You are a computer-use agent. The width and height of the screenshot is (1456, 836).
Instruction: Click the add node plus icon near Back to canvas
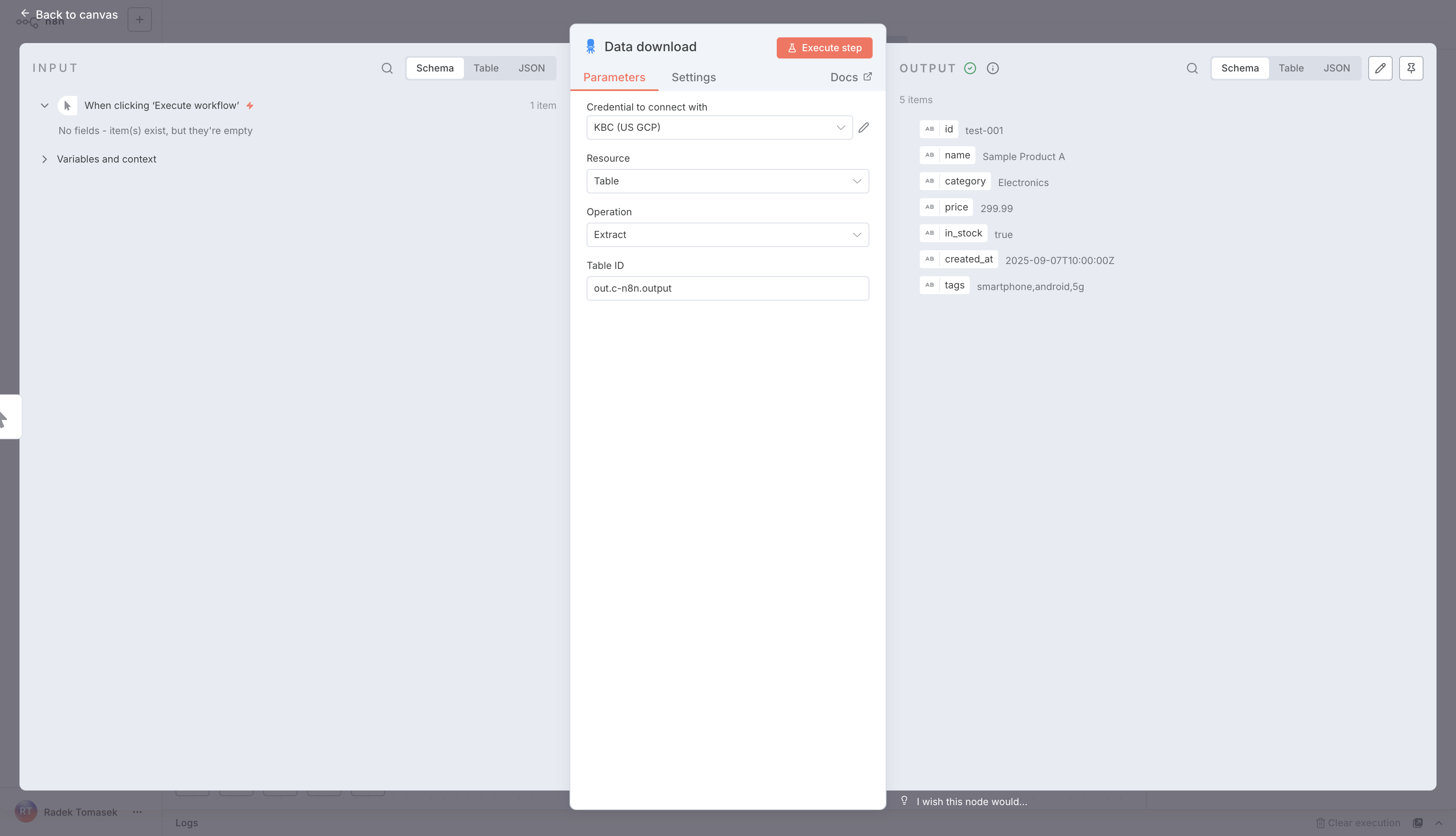tap(139, 19)
